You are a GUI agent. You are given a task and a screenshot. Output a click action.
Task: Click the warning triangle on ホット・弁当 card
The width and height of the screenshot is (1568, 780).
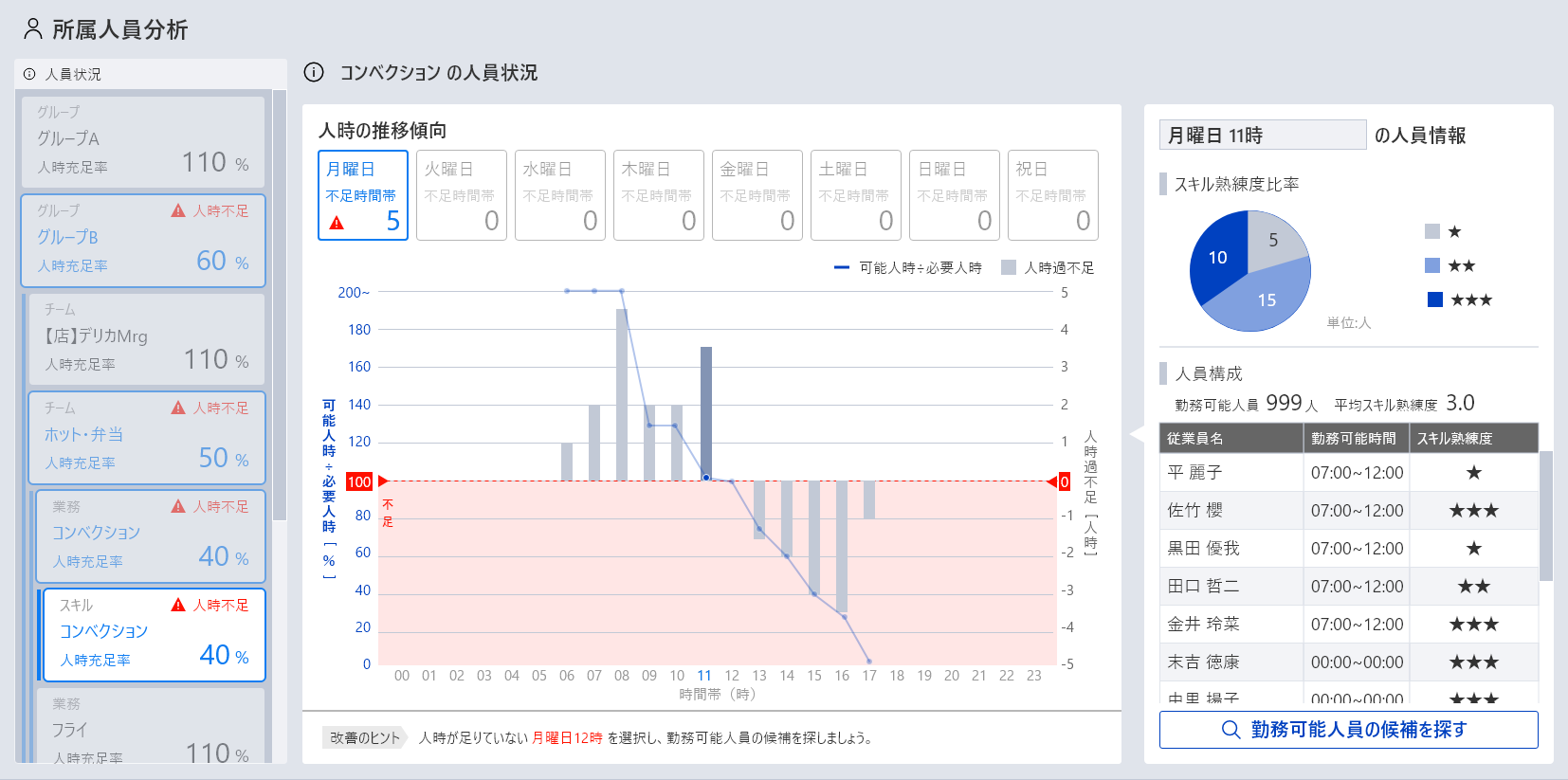[178, 408]
